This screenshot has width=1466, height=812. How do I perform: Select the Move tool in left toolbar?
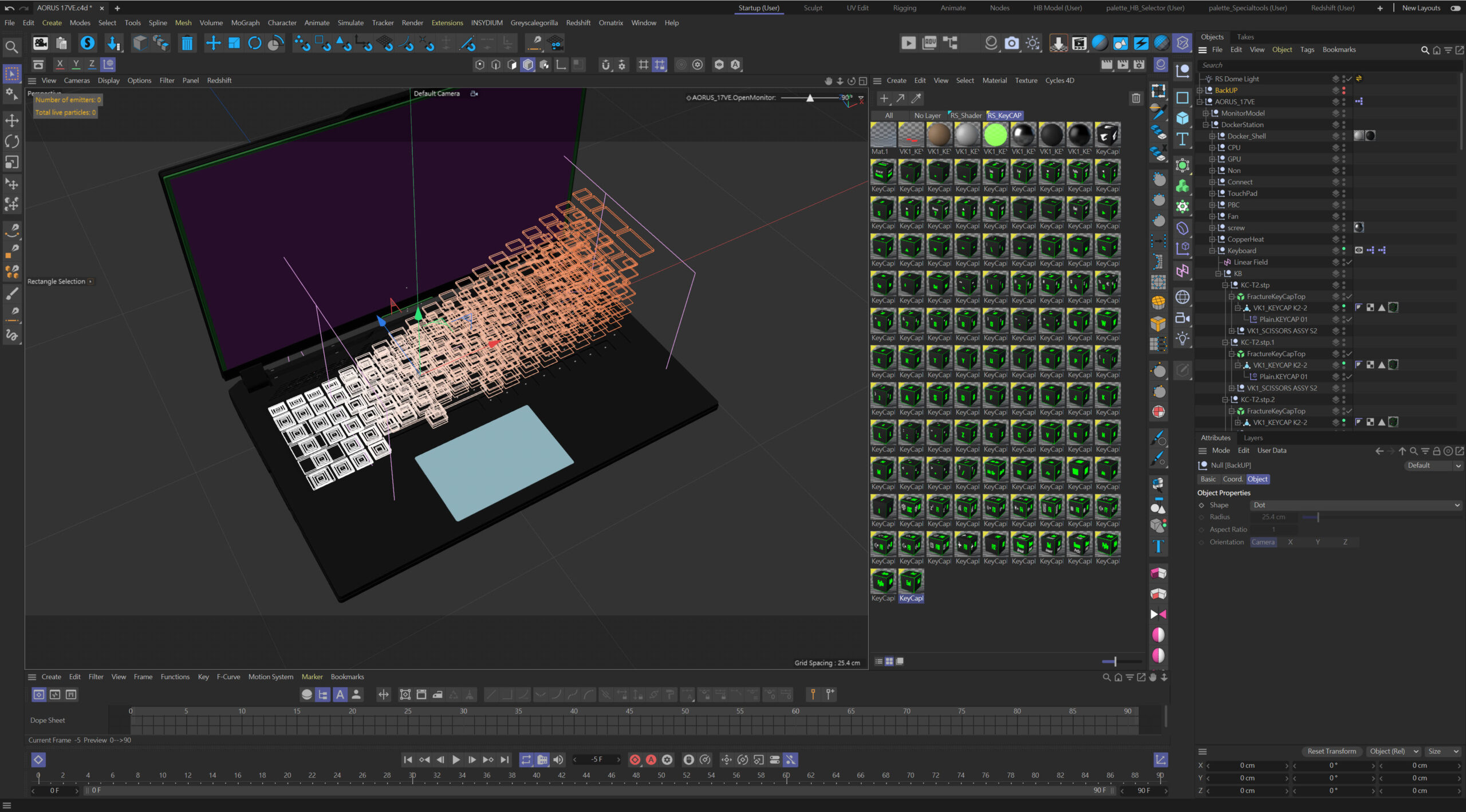click(12, 121)
